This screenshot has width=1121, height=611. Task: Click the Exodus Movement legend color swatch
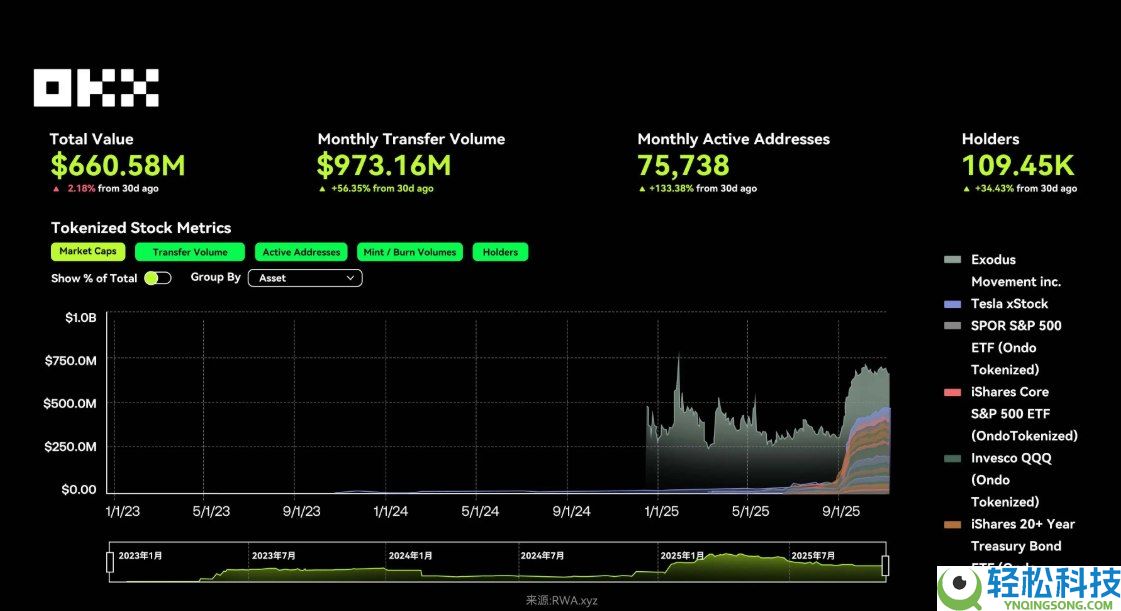click(x=952, y=260)
